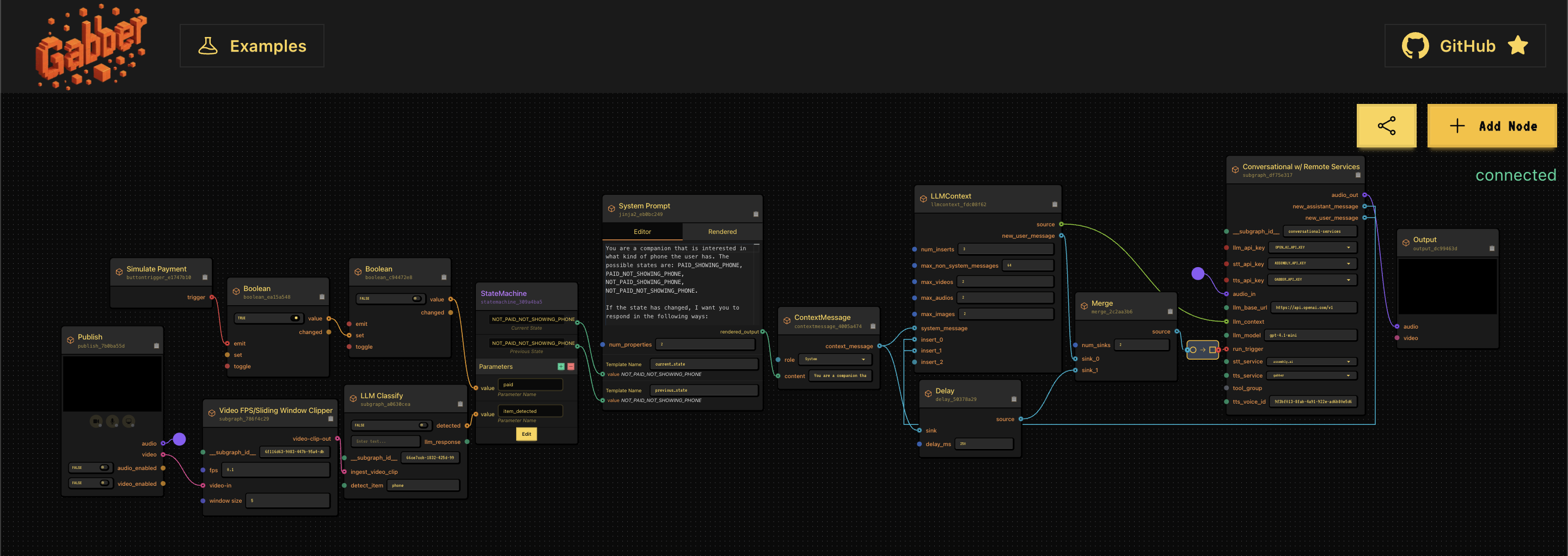Image resolution: width=1568 pixels, height=556 pixels.
Task: Click the clipboard icon on LLM Classify node
Action: point(460,404)
